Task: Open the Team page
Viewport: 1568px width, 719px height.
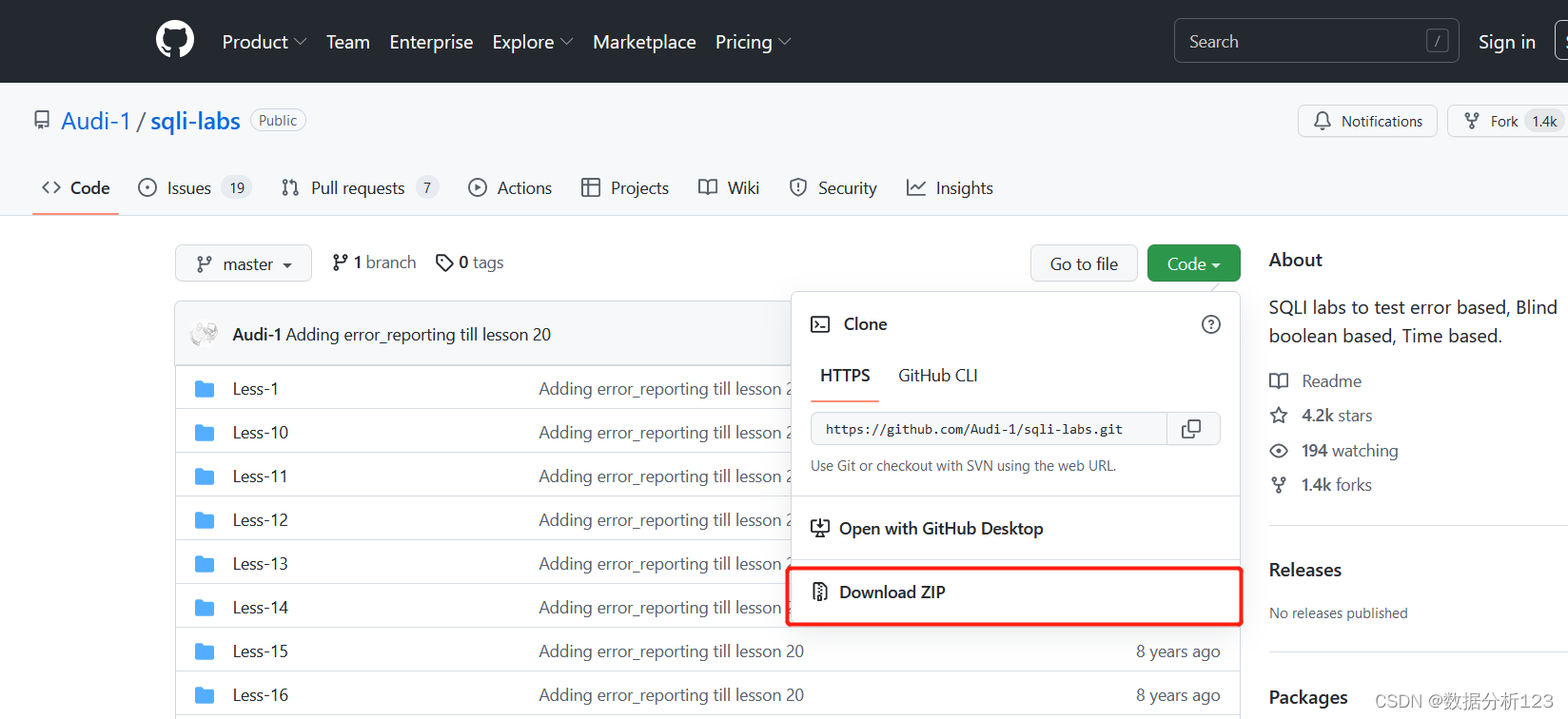Action: click(348, 42)
